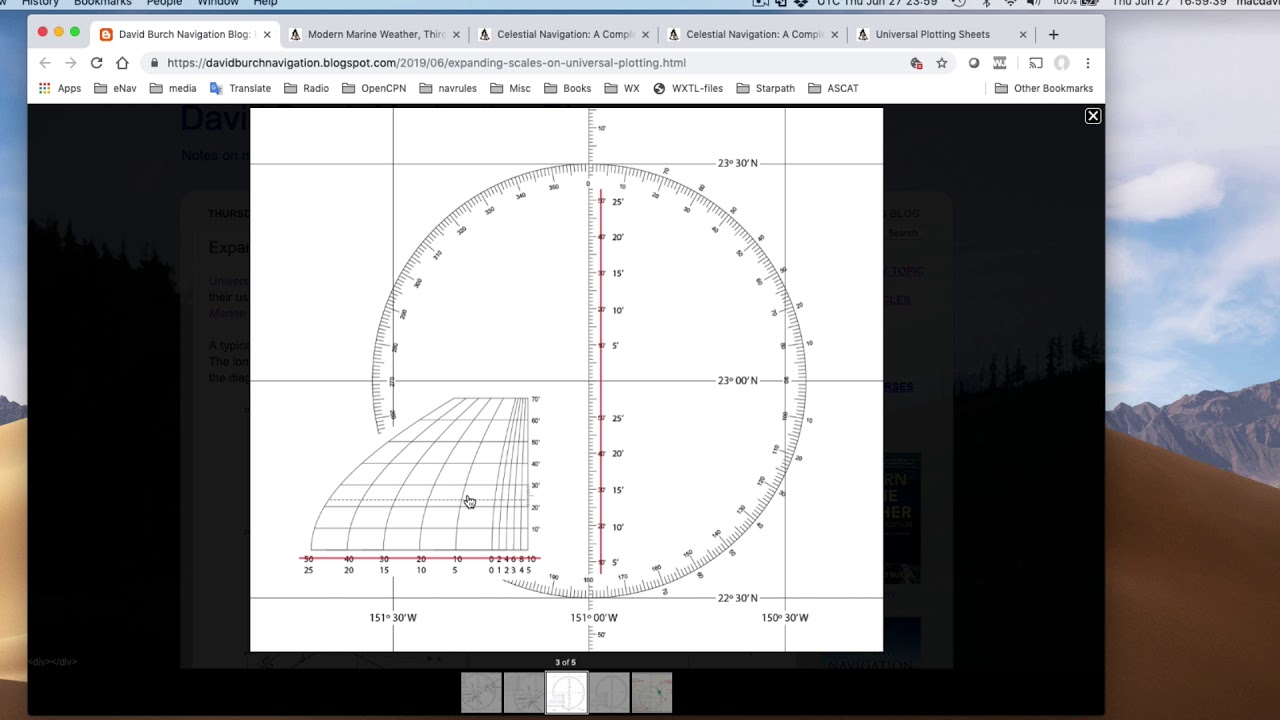Open the Window menu in the menu bar

[x=218, y=3]
